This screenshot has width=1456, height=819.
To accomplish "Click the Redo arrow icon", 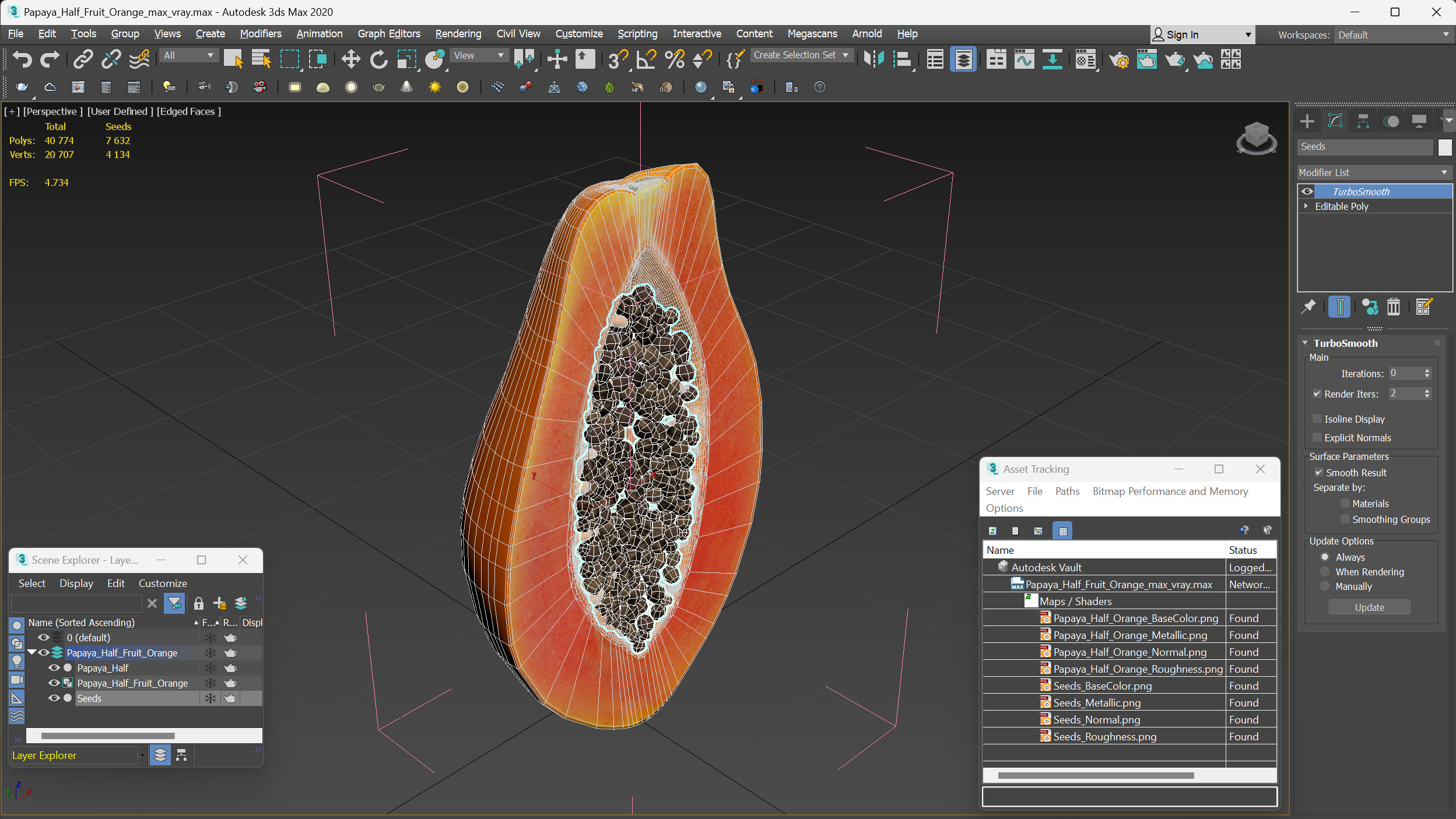I will [50, 59].
